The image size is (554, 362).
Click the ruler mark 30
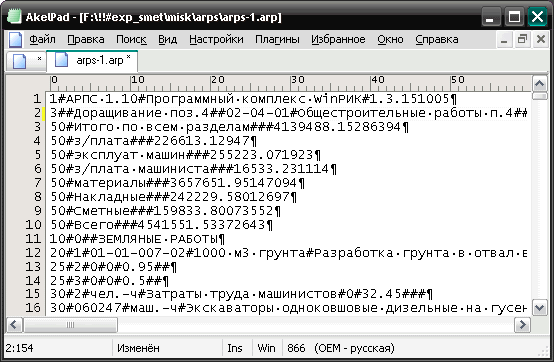coord(298,80)
